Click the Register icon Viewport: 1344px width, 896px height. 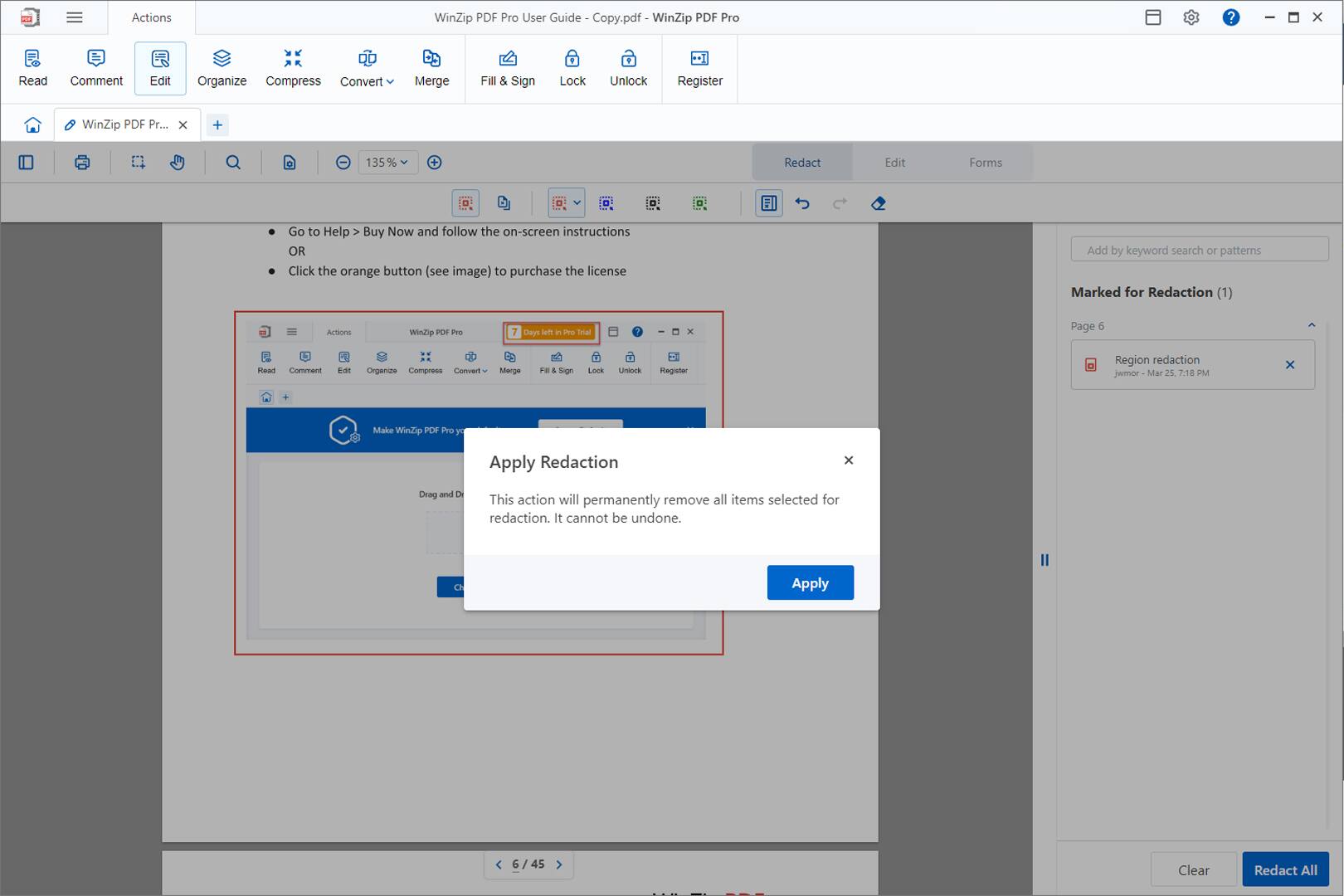pos(699,68)
